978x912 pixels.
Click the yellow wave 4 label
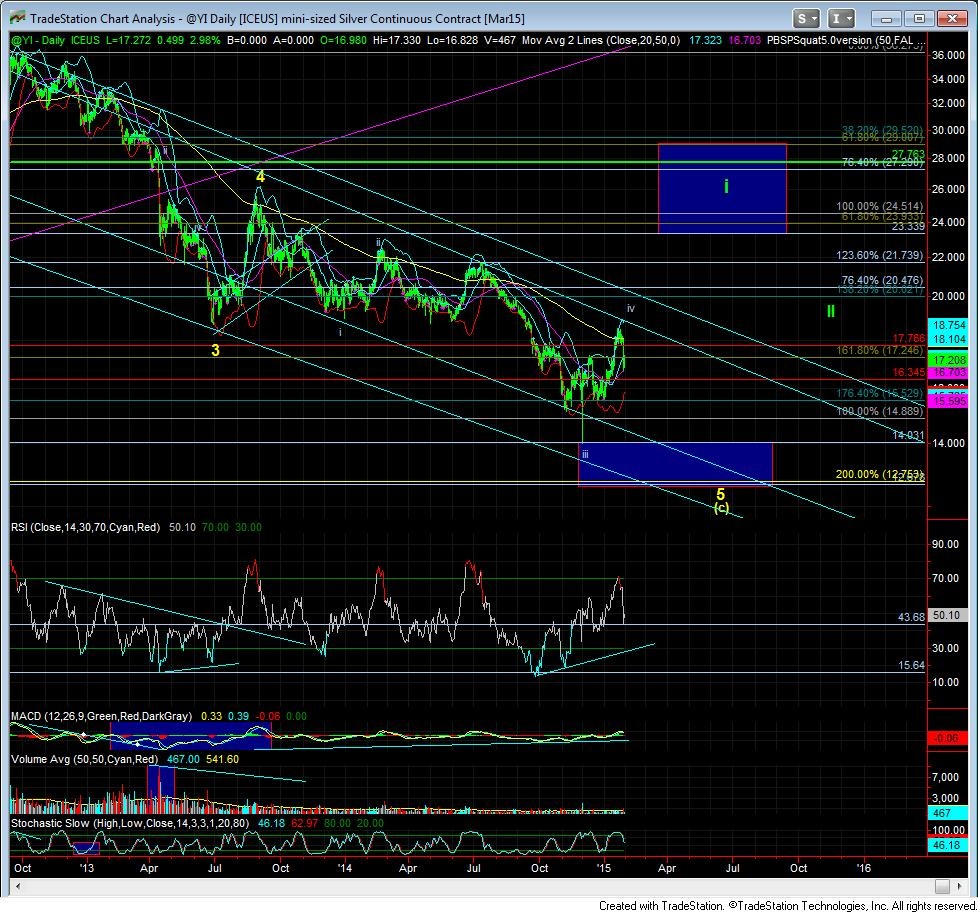click(x=259, y=176)
